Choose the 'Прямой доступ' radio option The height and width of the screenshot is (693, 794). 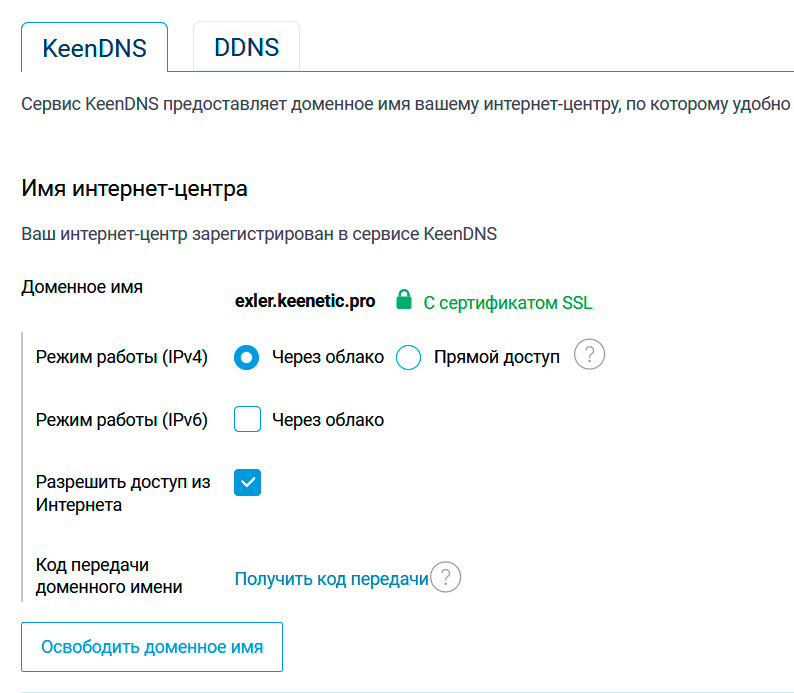pyautogui.click(x=409, y=357)
